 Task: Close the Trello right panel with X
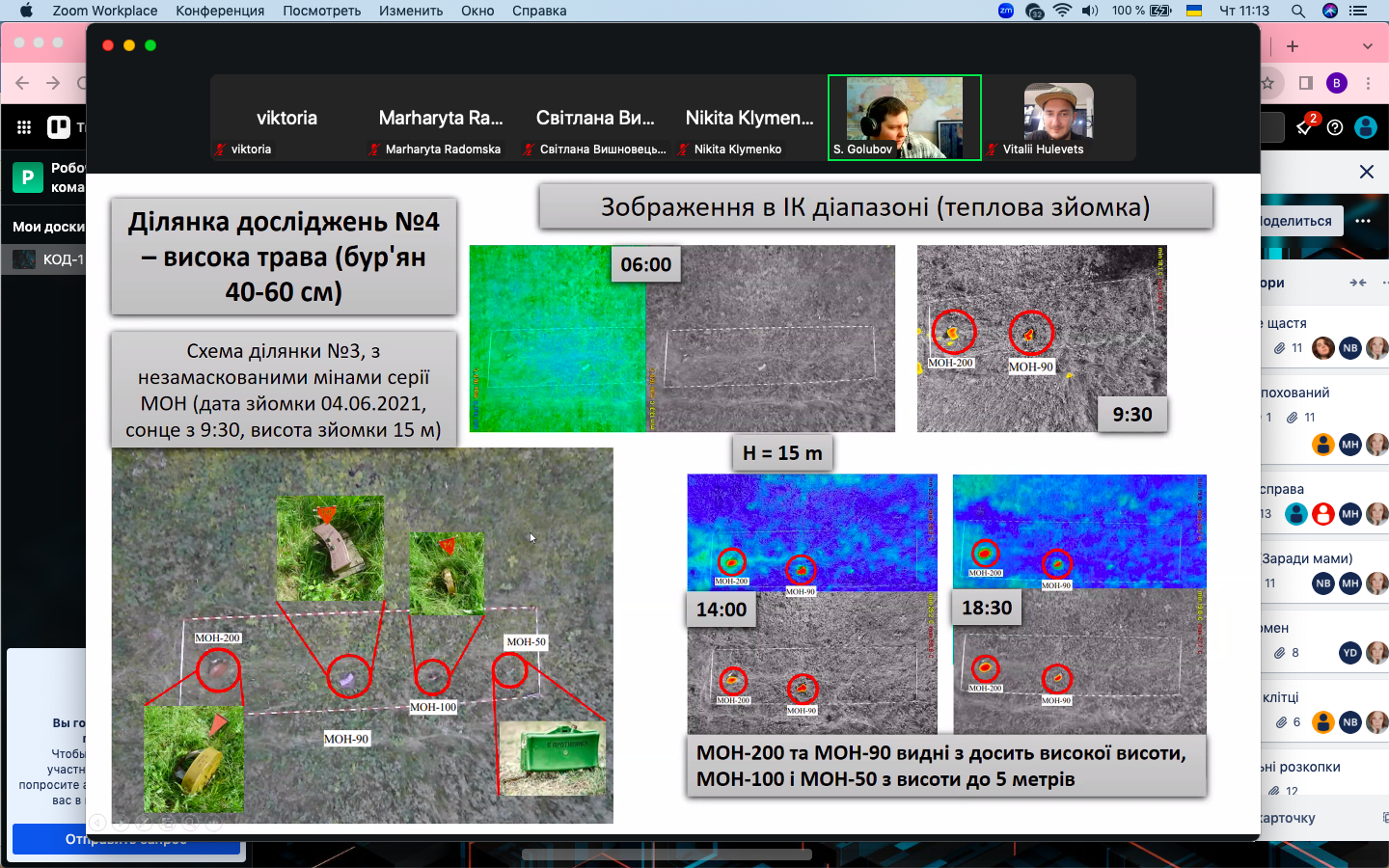pos(1367,172)
